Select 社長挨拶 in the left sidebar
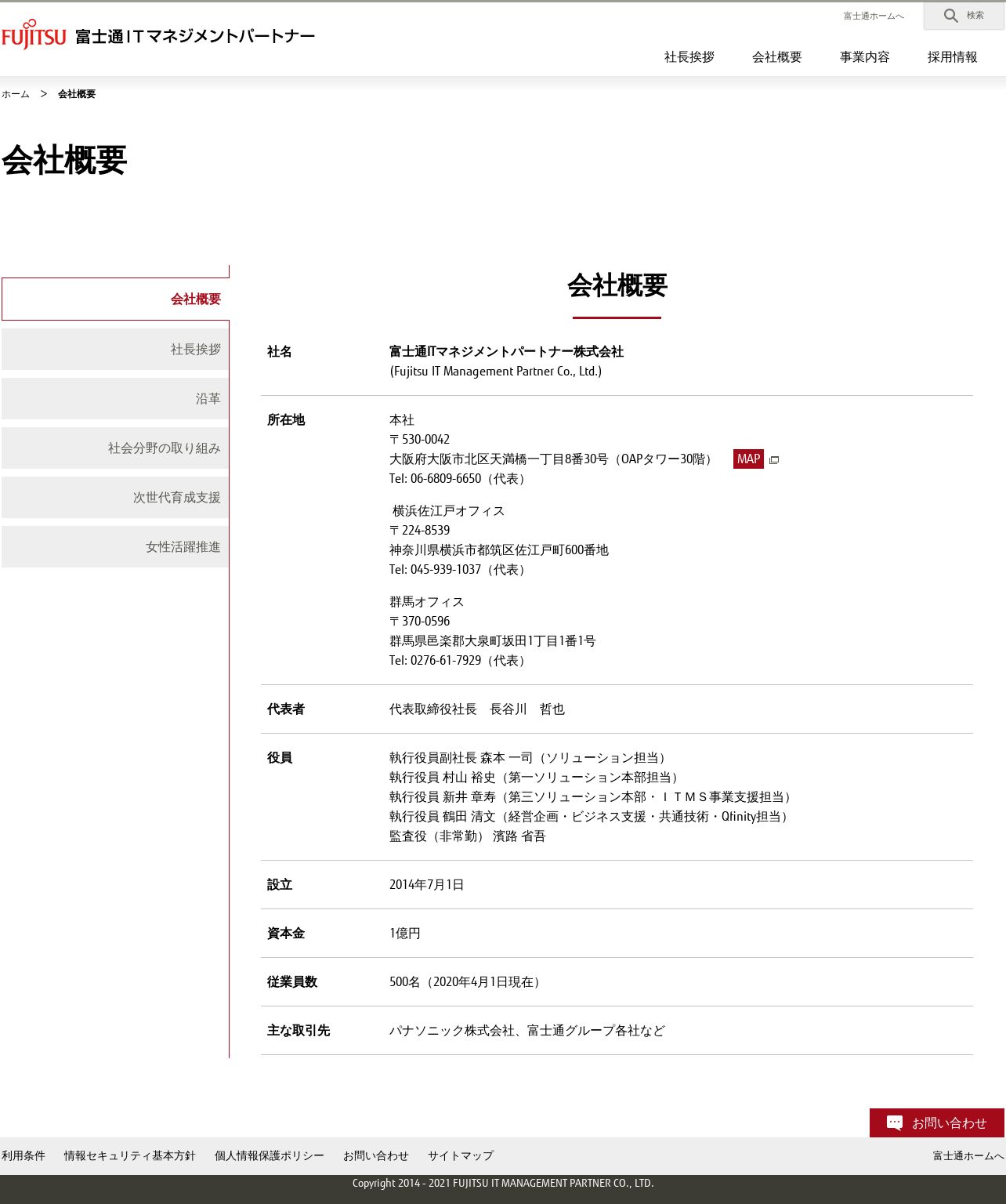This screenshot has height=1204, width=1006. click(x=115, y=349)
